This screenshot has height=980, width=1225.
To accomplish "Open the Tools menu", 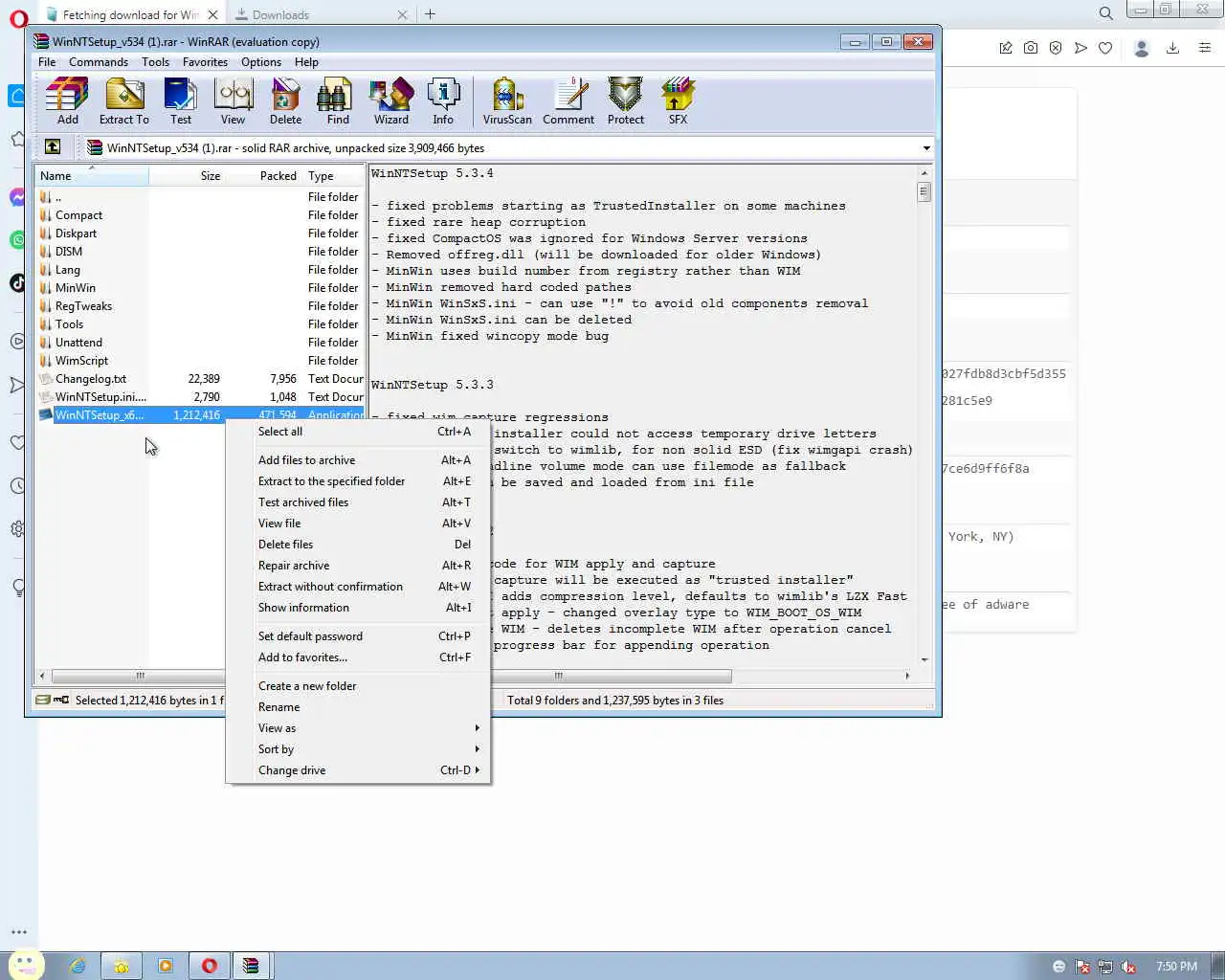I will pos(155,62).
